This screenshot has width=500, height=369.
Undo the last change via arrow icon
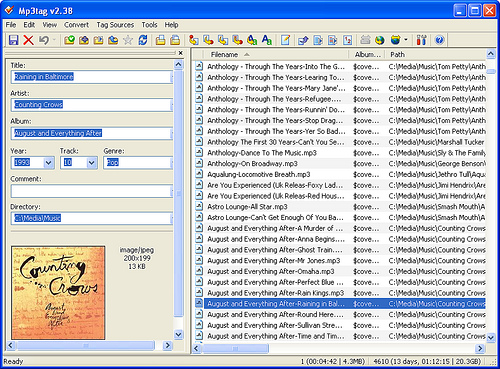[x=44, y=40]
